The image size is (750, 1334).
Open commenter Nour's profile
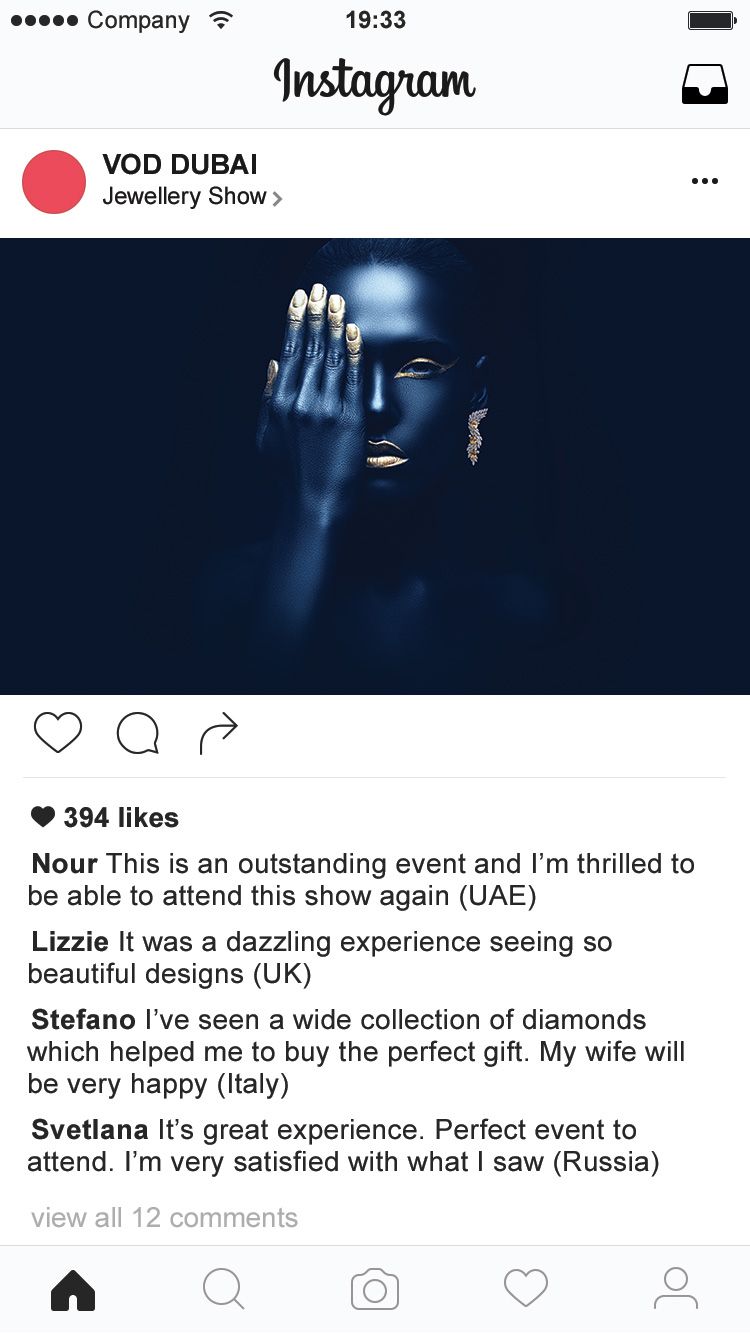click(65, 864)
